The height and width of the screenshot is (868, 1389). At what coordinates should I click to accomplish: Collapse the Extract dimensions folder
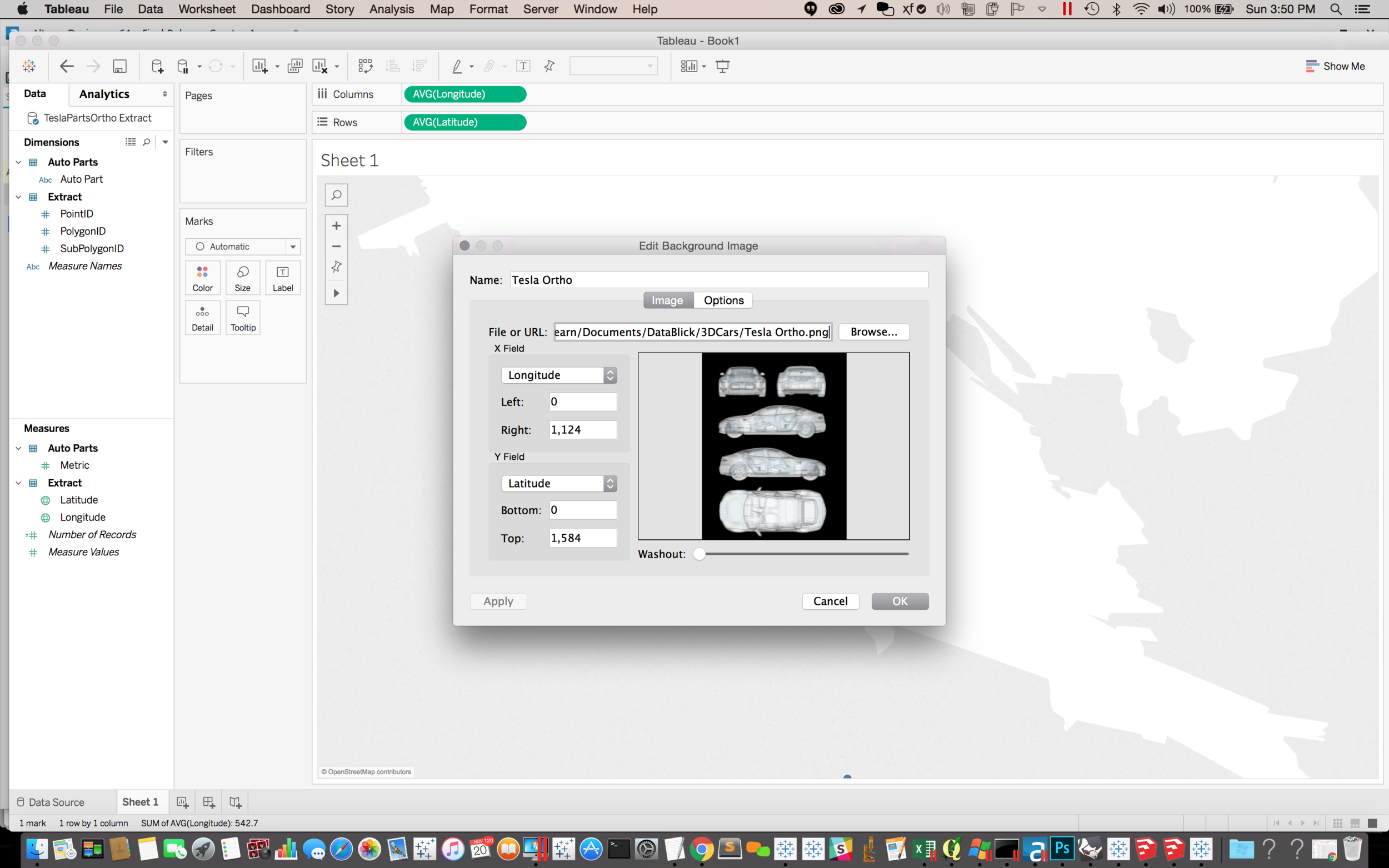[18, 197]
